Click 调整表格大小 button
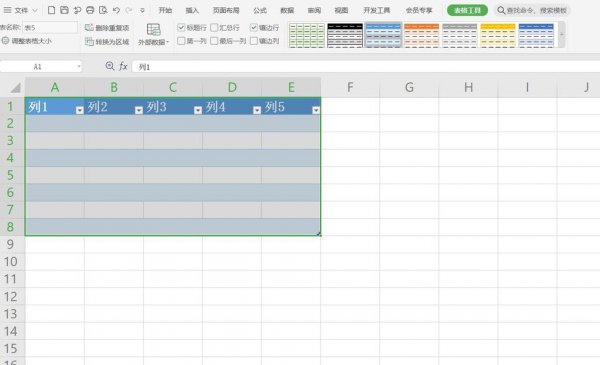Image resolution: width=600 pixels, height=365 pixels. (27, 41)
